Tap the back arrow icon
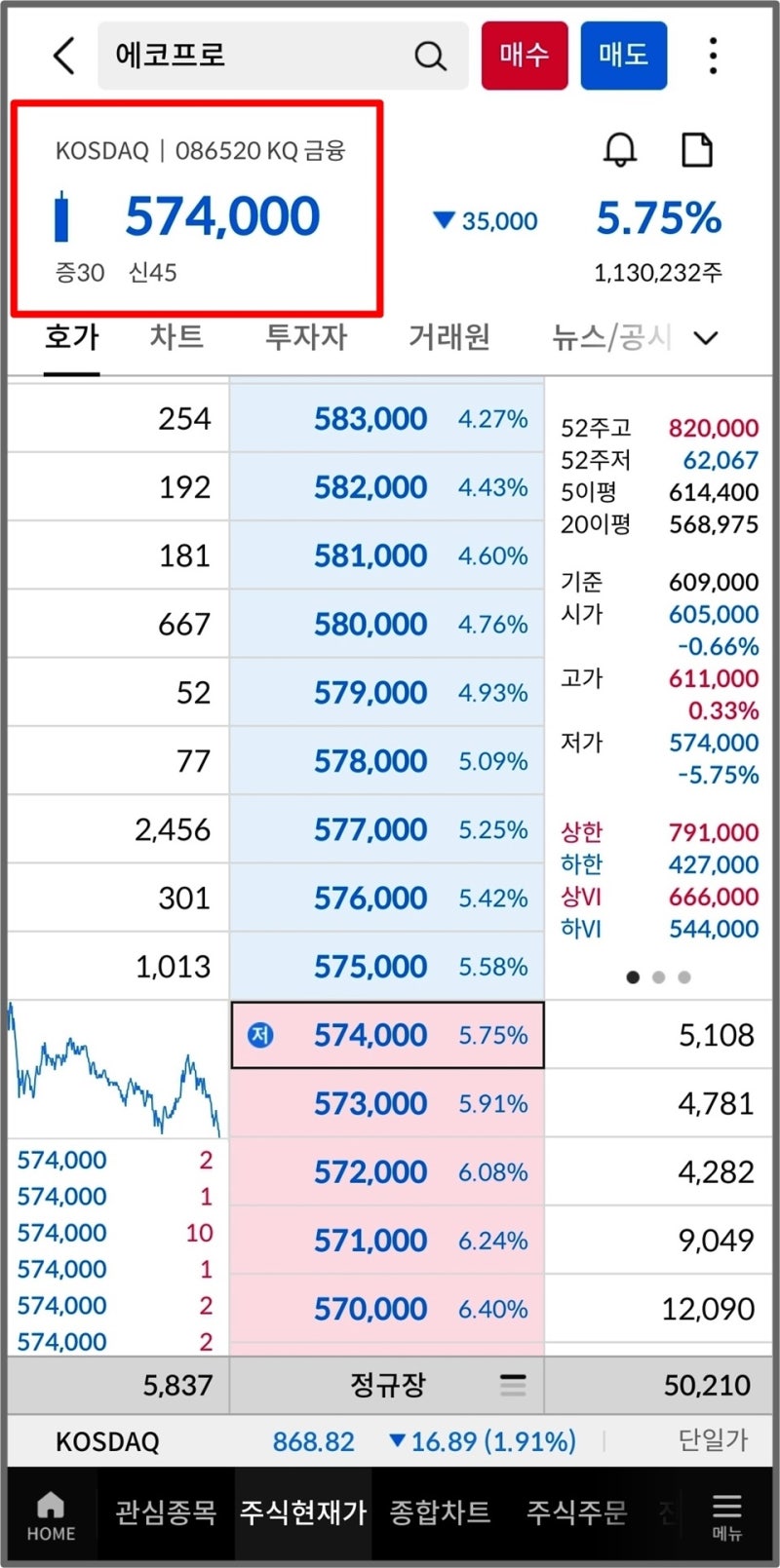The height and width of the screenshot is (1568, 780). 64,56
